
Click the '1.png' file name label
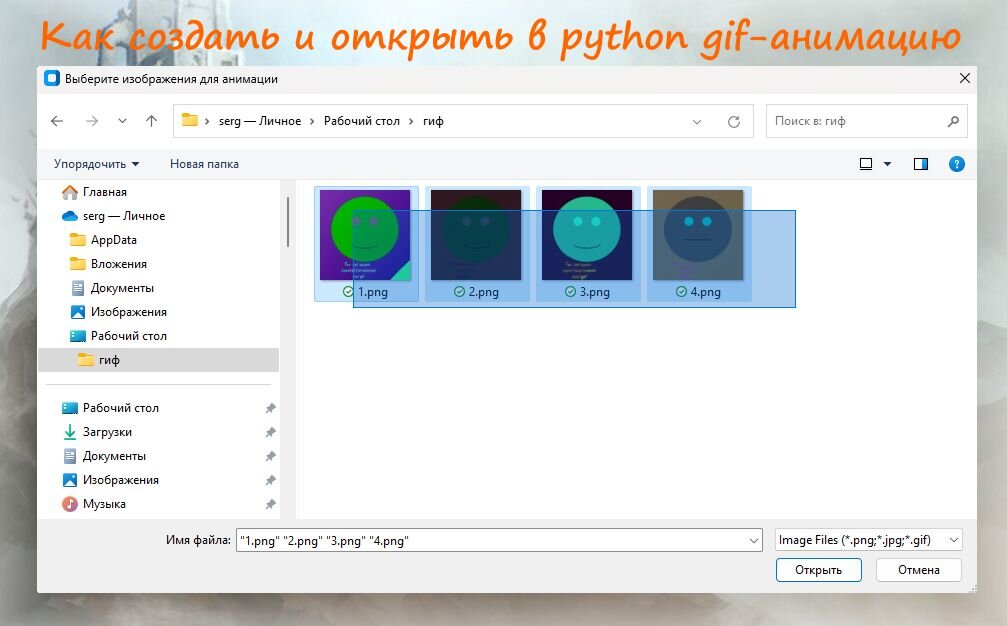(x=372, y=292)
